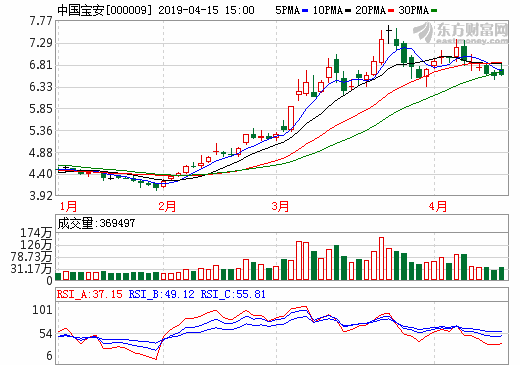The width and height of the screenshot is (520, 365).
Task: Click the 4.40 price axis label
Action: pos(41,174)
